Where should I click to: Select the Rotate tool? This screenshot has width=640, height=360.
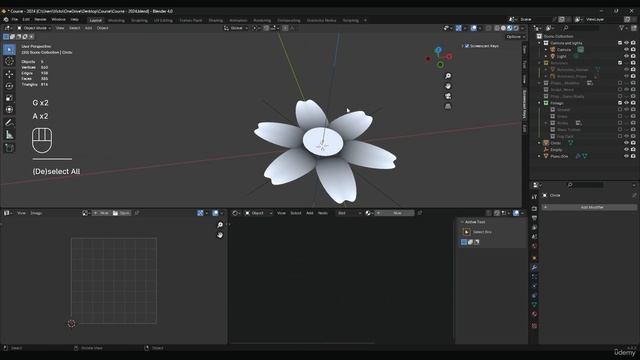pos(9,86)
